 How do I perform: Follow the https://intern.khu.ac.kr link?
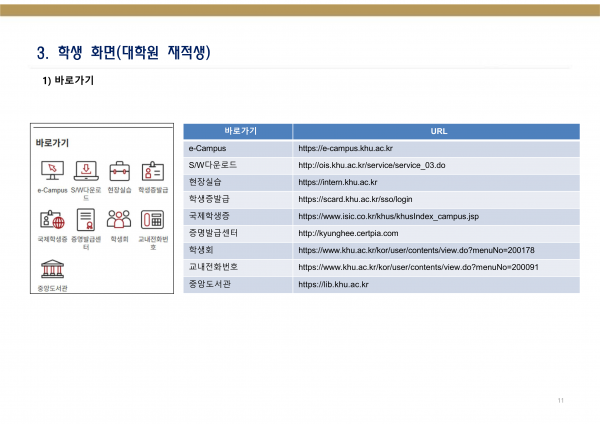point(338,182)
